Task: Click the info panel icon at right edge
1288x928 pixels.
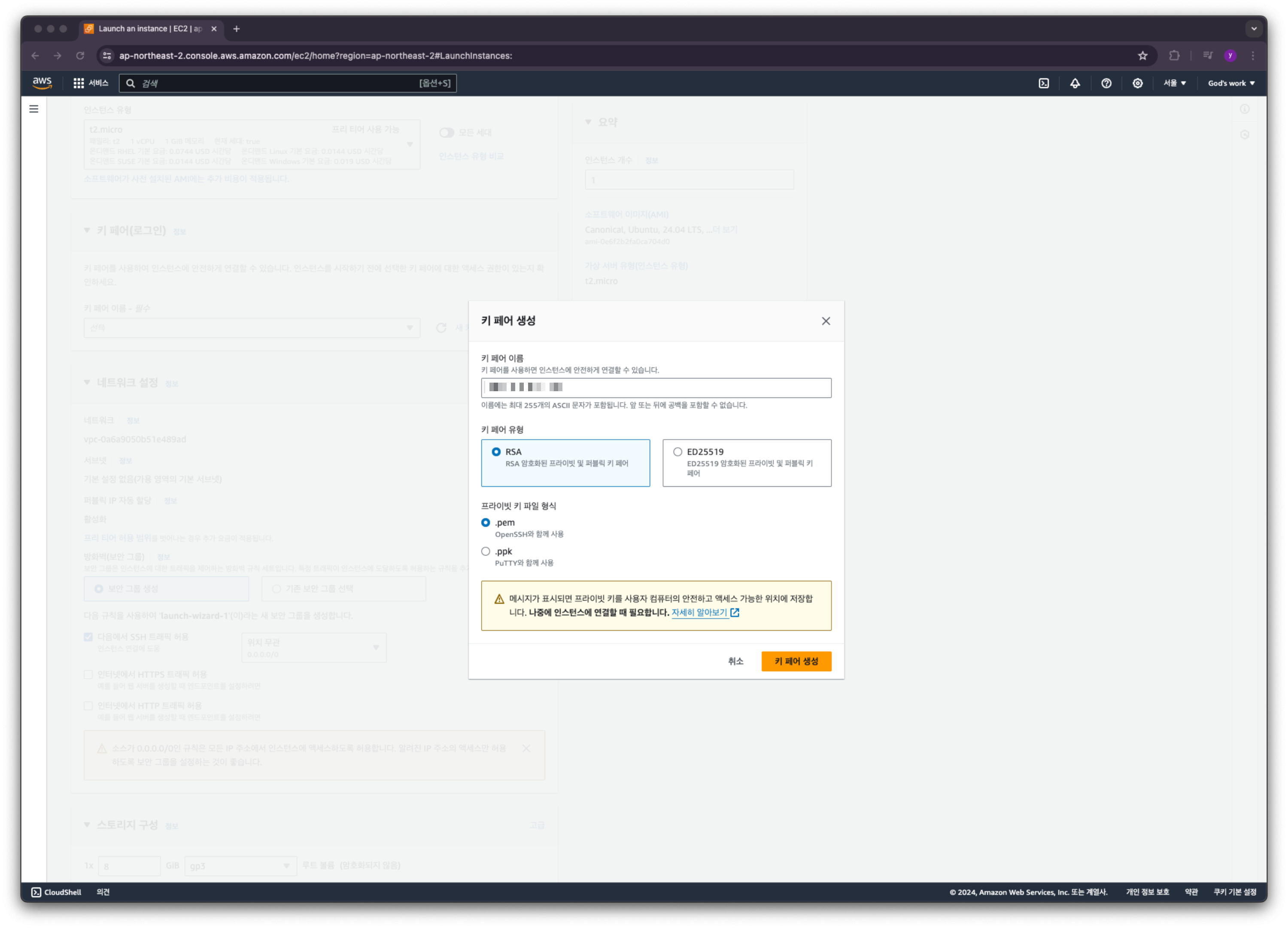Action: tap(1244, 109)
